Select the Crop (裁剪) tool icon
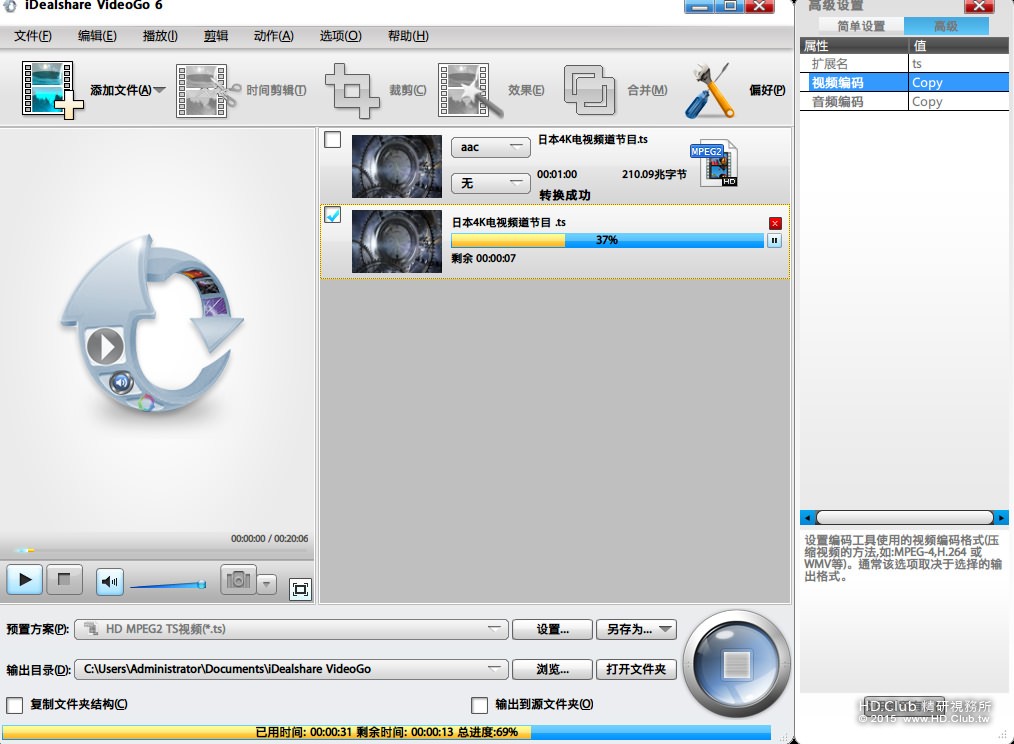Image resolution: width=1014 pixels, height=744 pixels. coord(352,91)
